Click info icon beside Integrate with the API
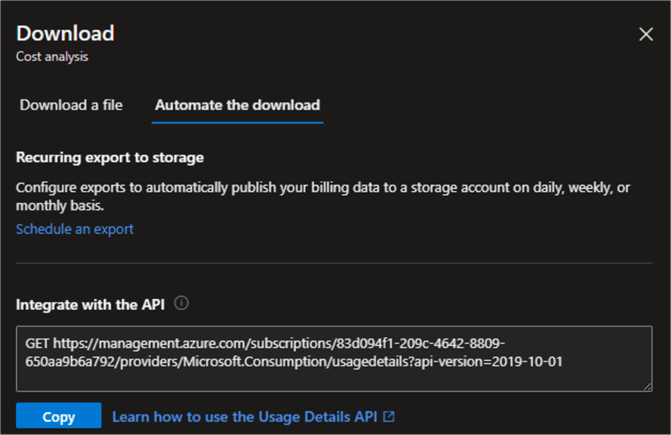The width and height of the screenshot is (671, 435). pos(182,303)
